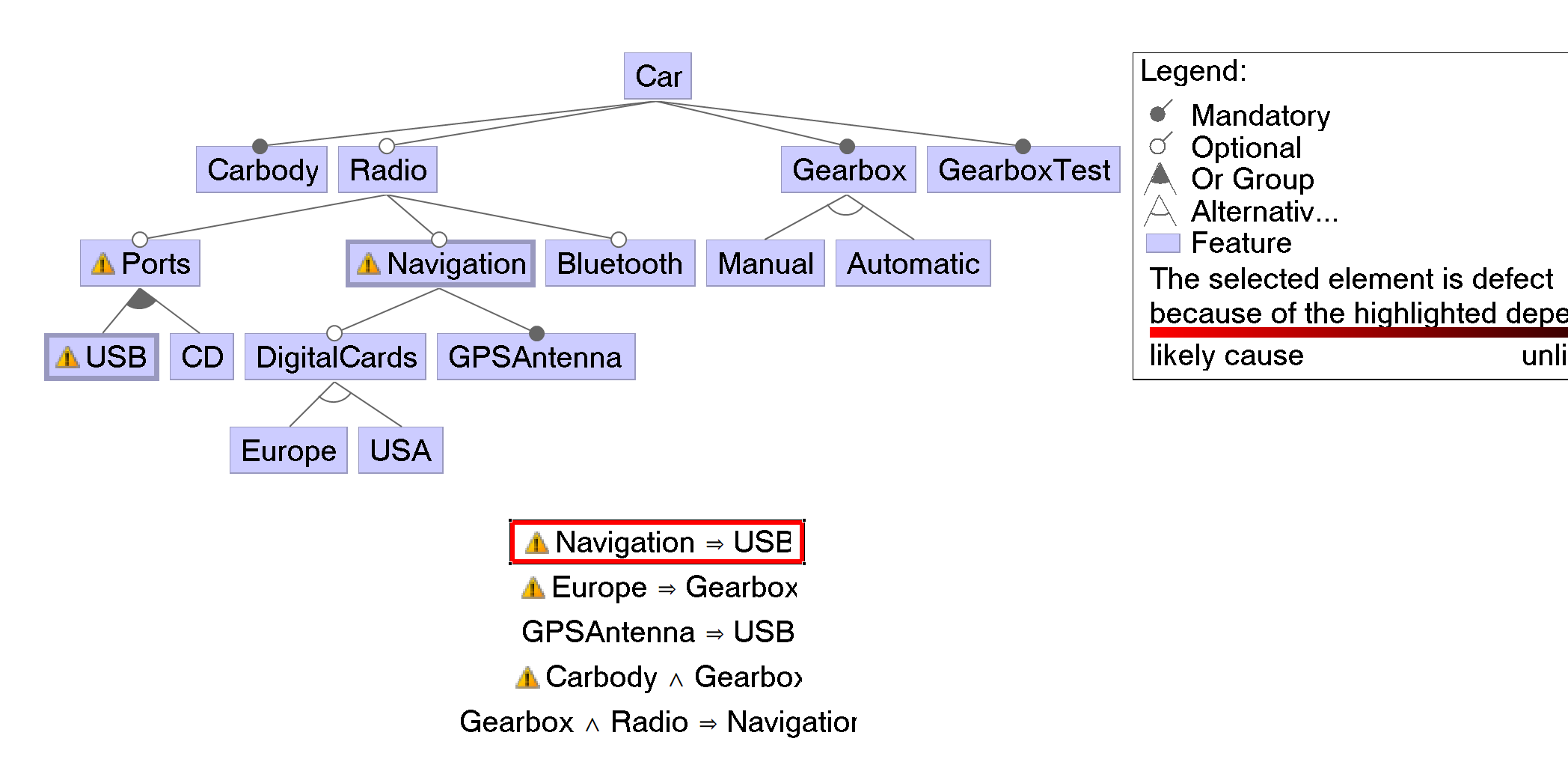The image size is (1568, 780).
Task: Select the GPSAntenna feature box
Action: coord(536,356)
